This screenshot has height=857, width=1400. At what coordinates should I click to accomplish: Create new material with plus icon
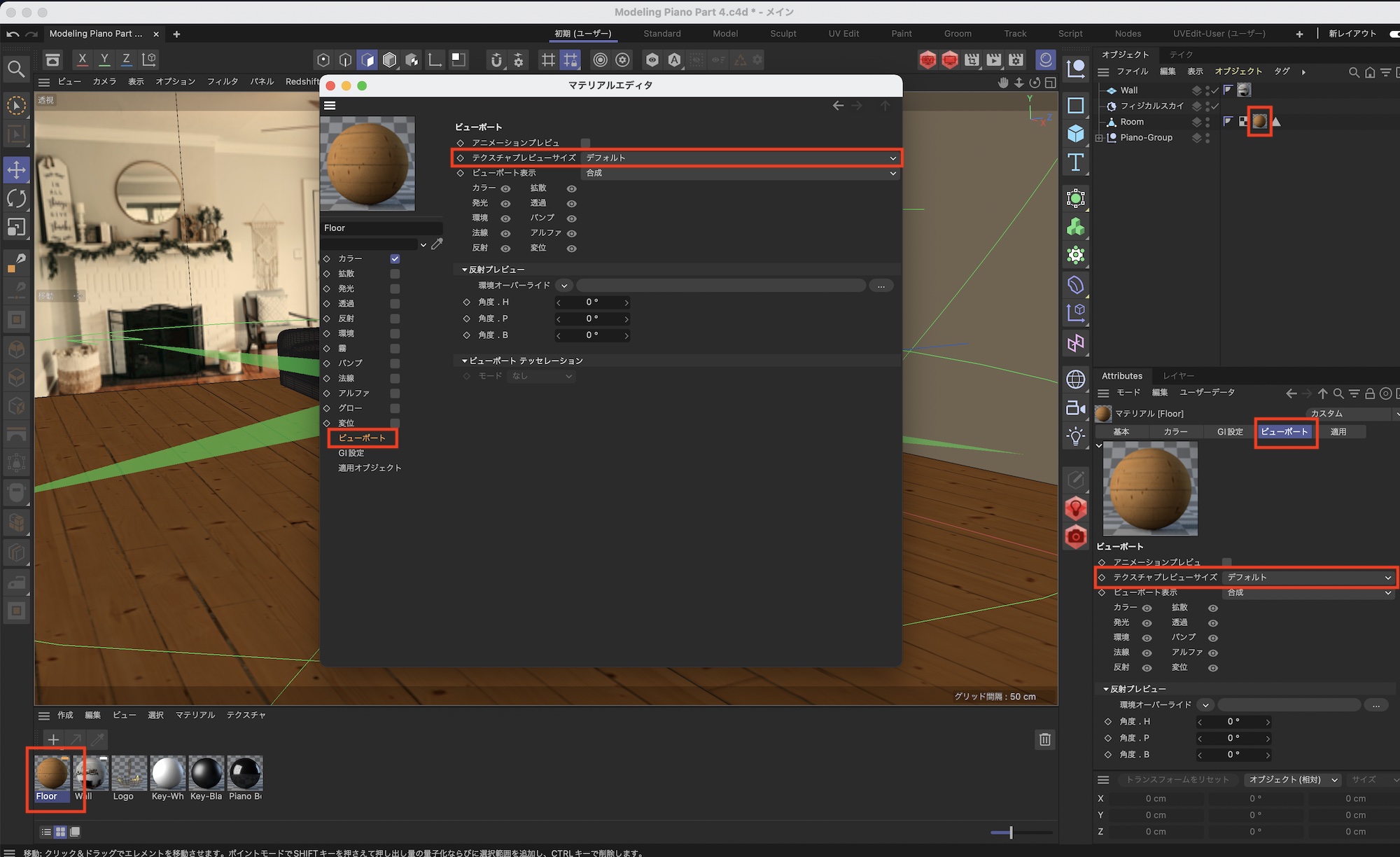(53, 739)
